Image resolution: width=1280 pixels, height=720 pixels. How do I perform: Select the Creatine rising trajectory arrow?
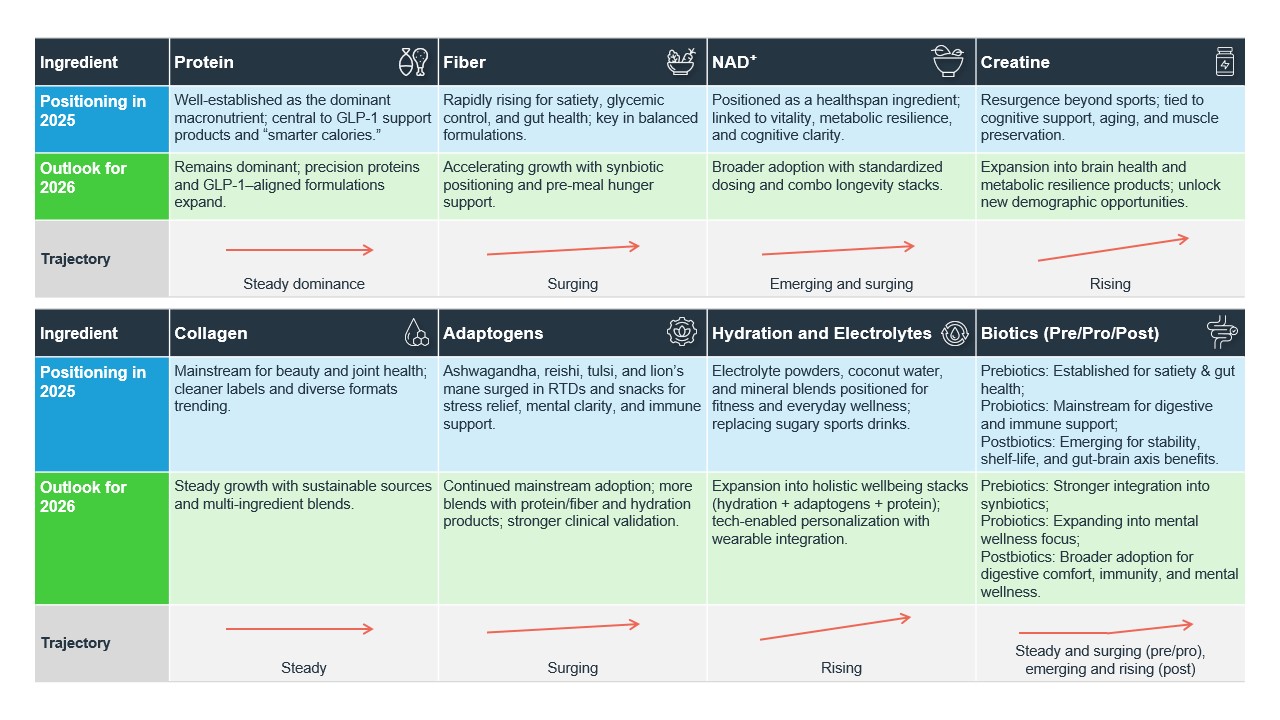(1113, 249)
